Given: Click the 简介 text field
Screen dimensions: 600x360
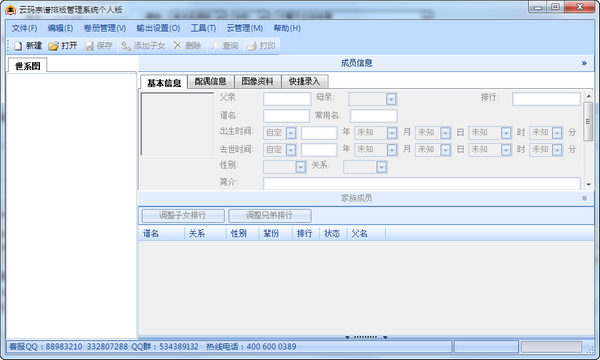Looking at the screenshot, I should (x=422, y=183).
